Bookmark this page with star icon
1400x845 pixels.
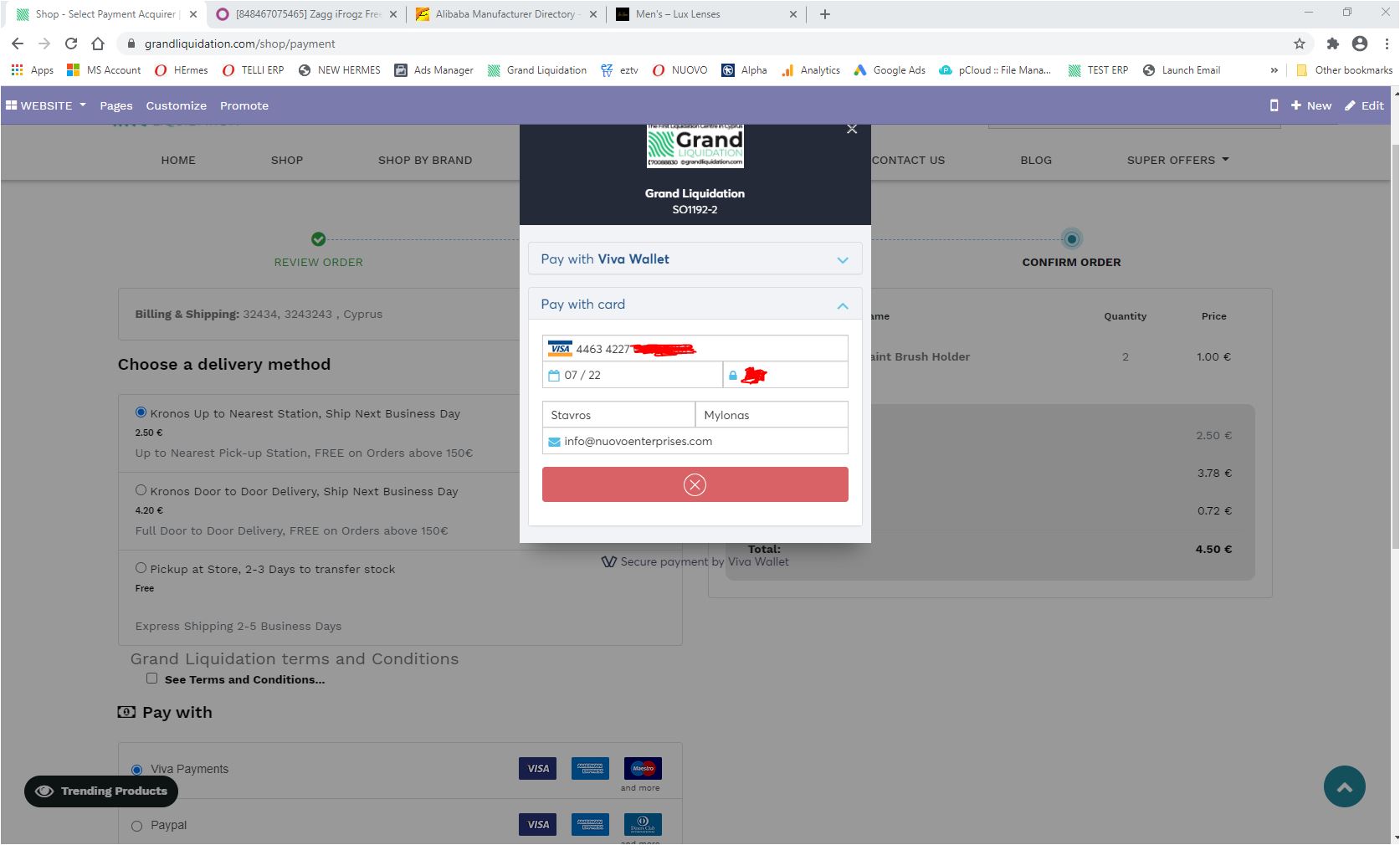click(x=1299, y=44)
